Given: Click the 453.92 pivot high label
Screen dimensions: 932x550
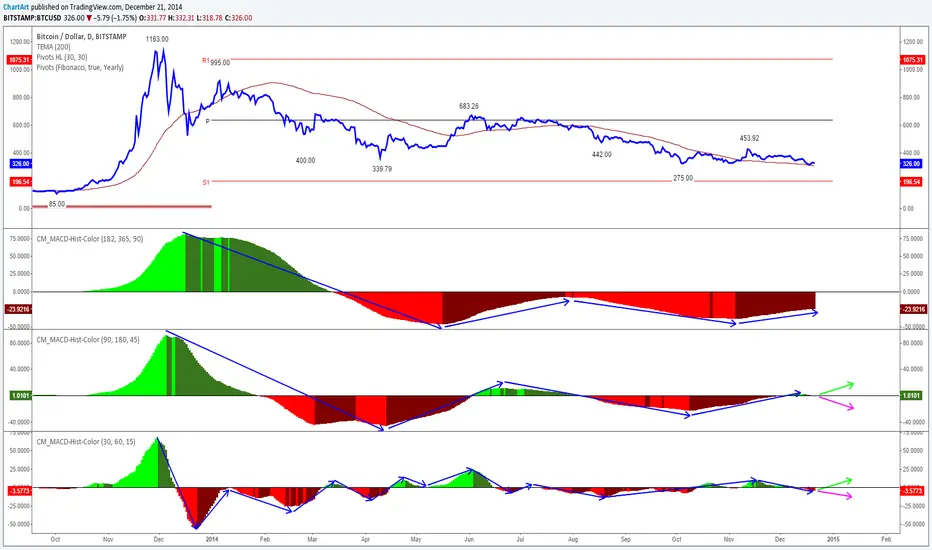Looking at the screenshot, I should [750, 138].
